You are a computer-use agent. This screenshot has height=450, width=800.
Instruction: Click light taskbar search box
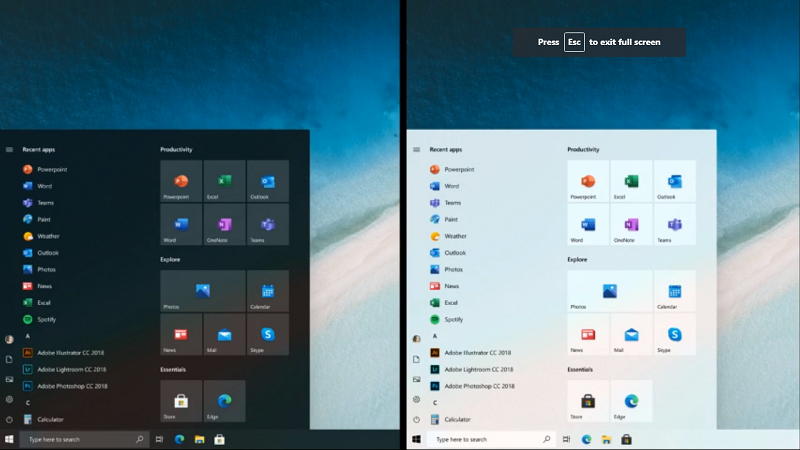click(x=491, y=439)
